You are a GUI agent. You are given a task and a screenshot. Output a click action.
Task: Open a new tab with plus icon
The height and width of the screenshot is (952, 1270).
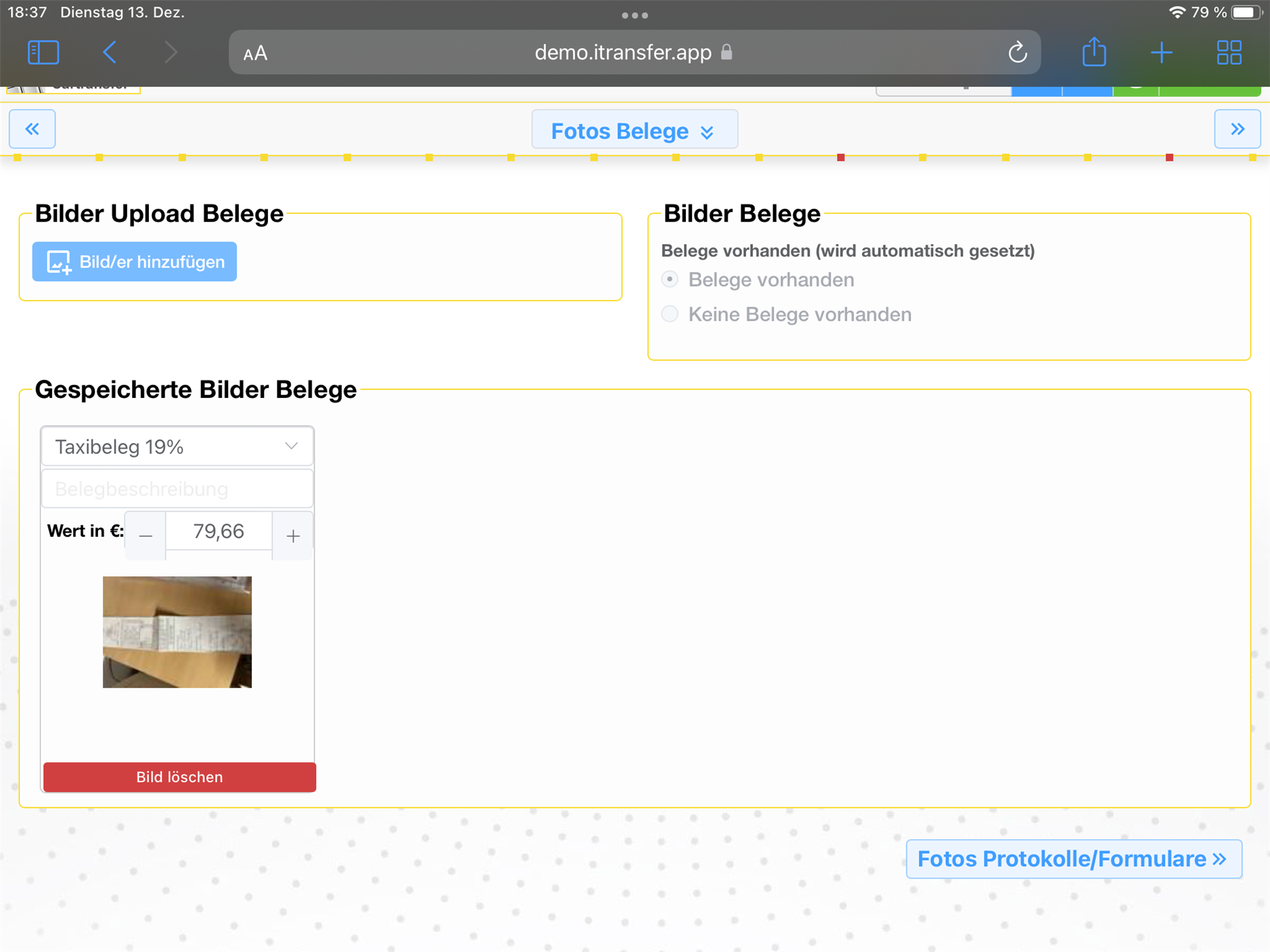[1162, 52]
